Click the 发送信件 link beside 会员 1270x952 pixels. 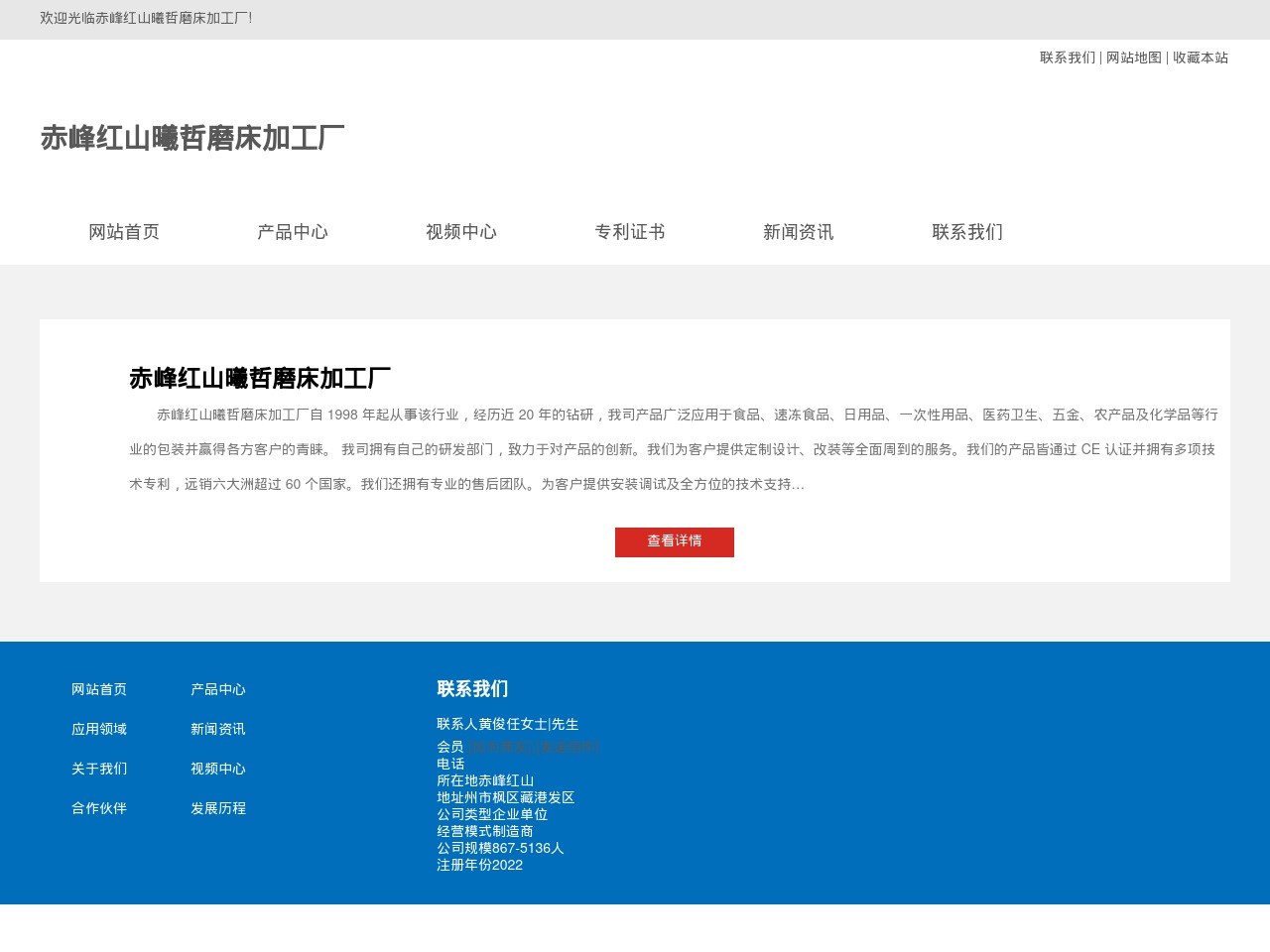pyautogui.click(x=568, y=748)
